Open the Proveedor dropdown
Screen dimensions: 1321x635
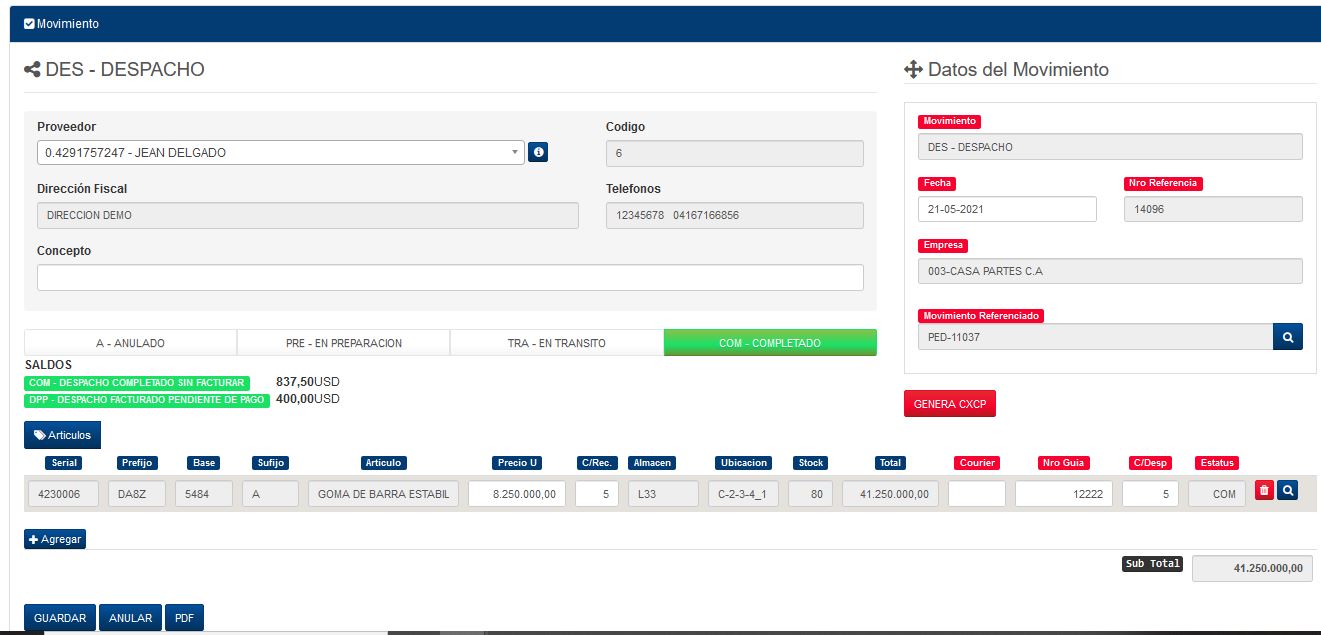tap(280, 153)
